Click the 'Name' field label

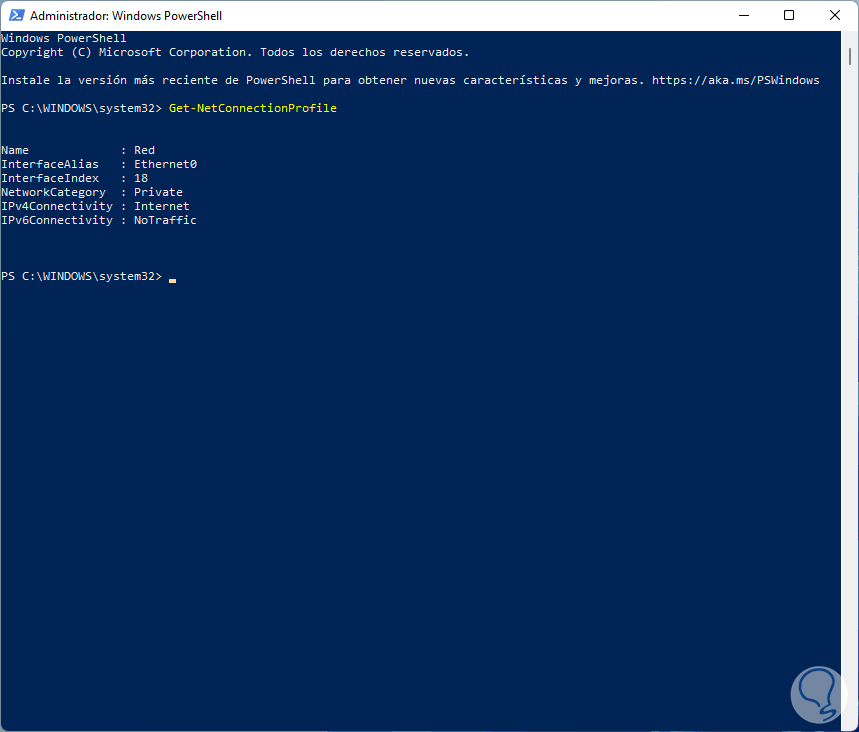(x=15, y=150)
